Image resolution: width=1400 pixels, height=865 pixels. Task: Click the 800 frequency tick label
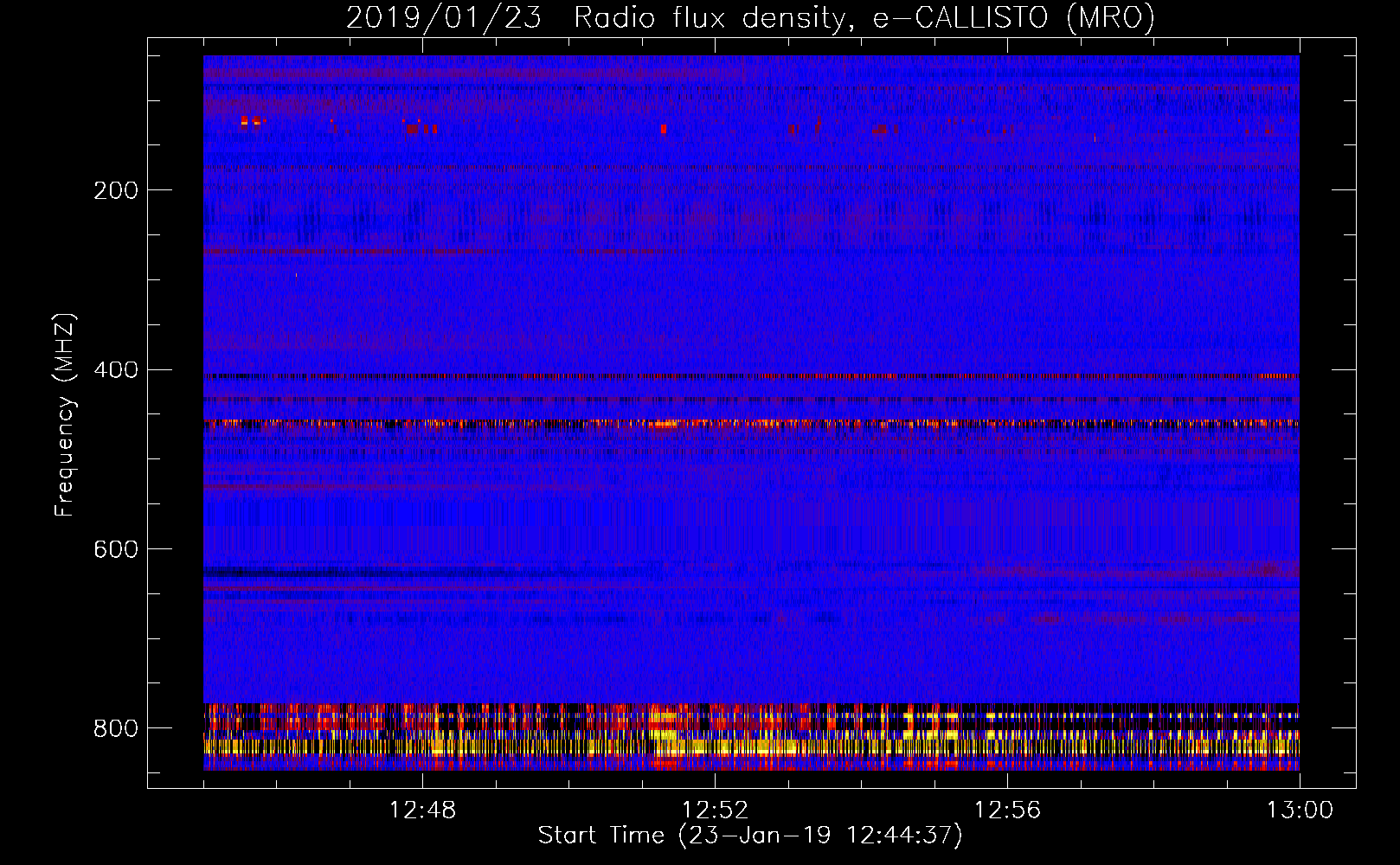click(116, 728)
